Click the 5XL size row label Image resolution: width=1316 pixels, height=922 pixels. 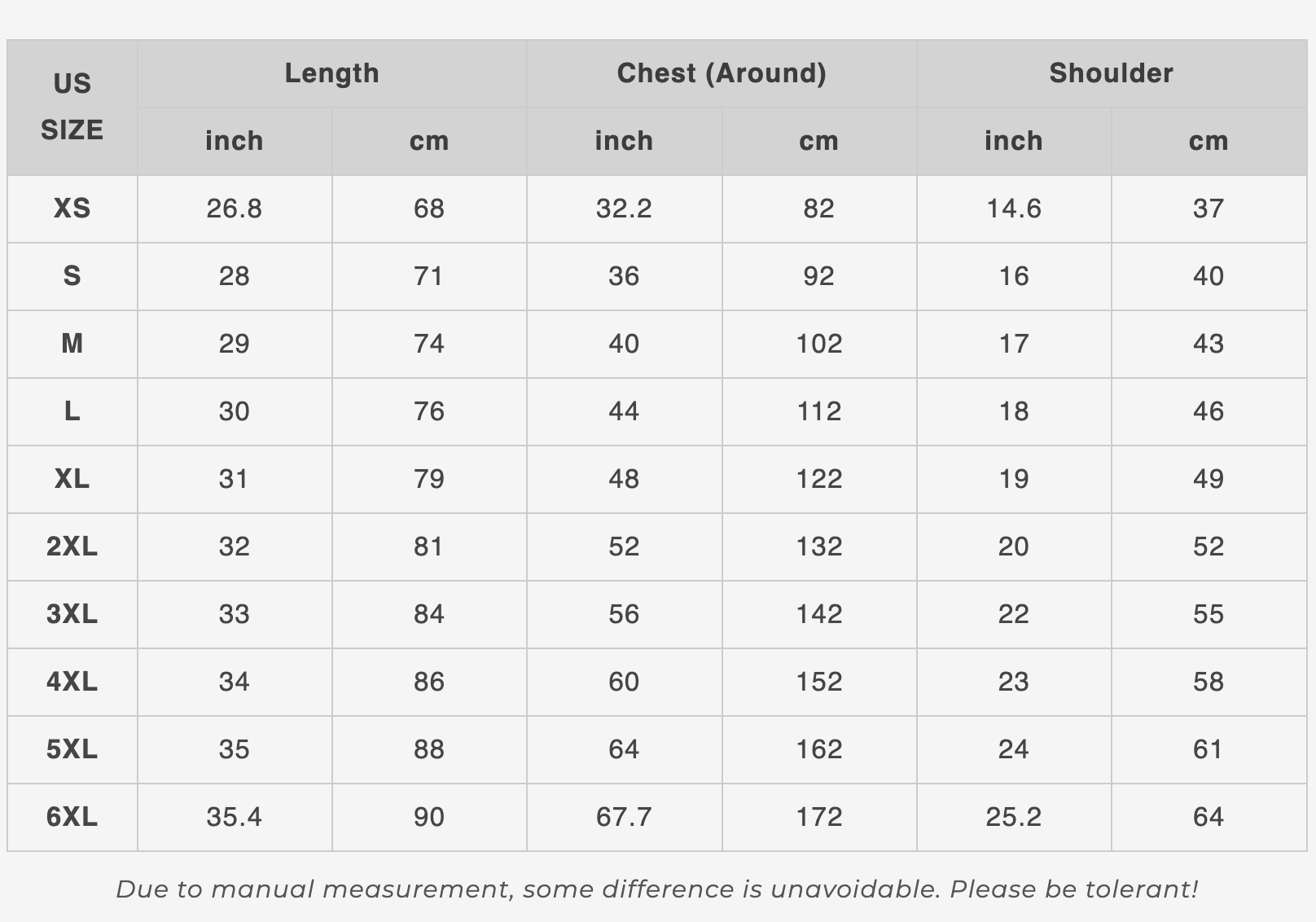(x=72, y=749)
